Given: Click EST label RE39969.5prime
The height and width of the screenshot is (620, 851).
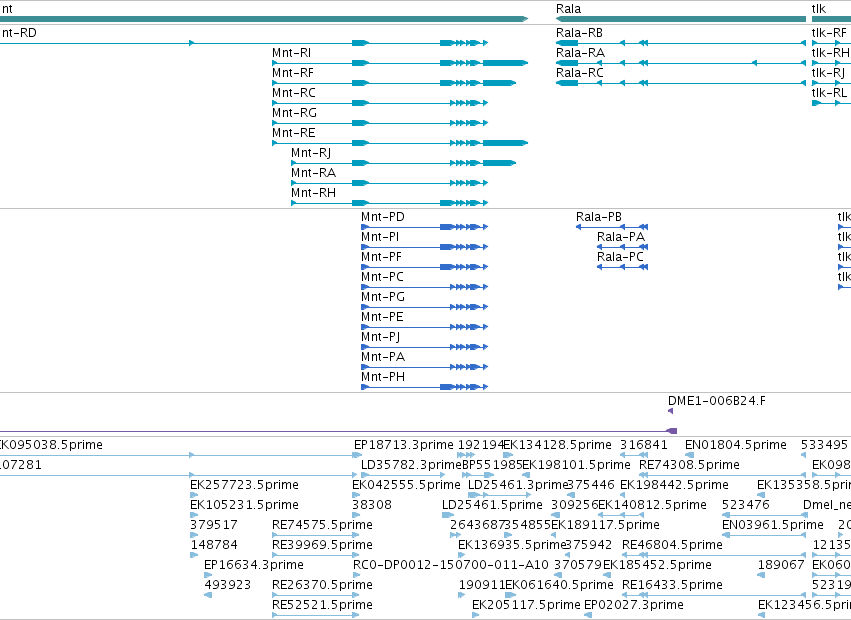Looking at the screenshot, I should click(322, 545).
